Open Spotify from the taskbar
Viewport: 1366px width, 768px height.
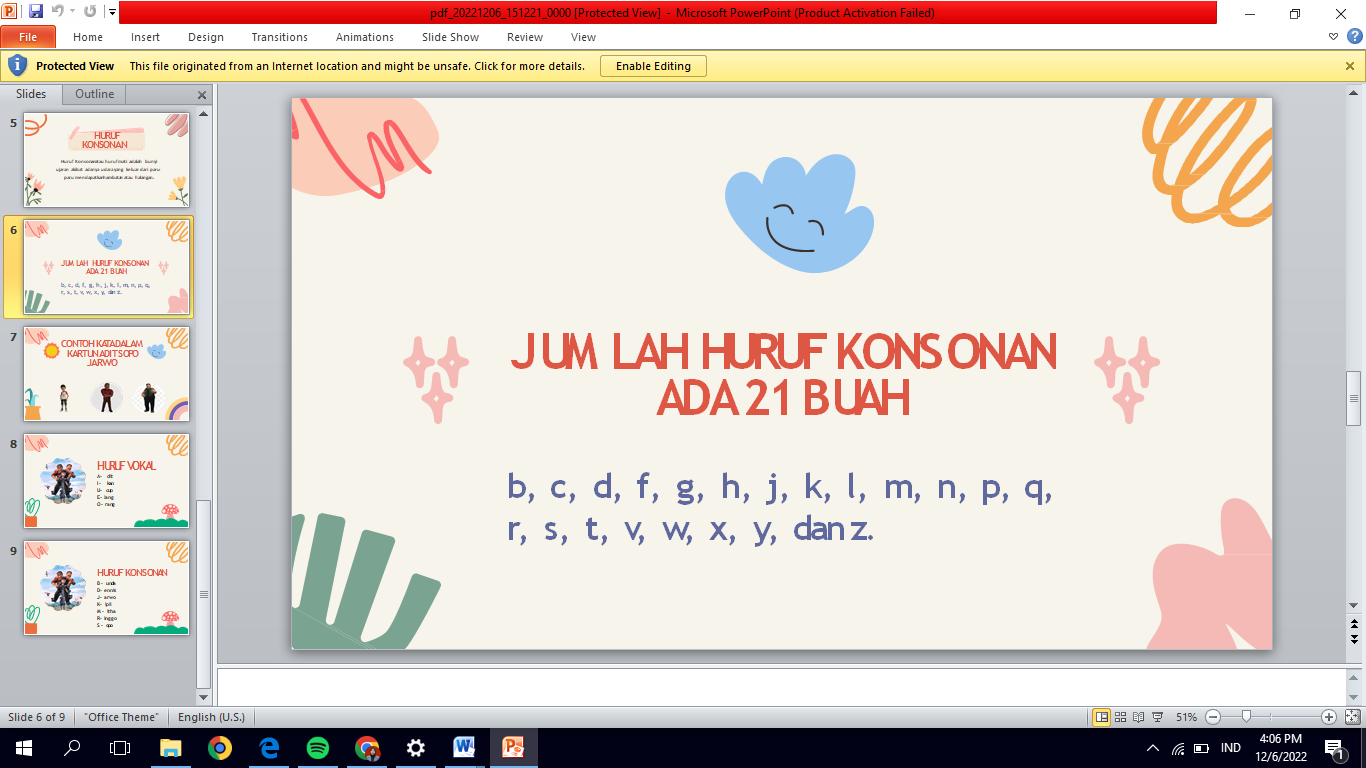click(x=318, y=748)
